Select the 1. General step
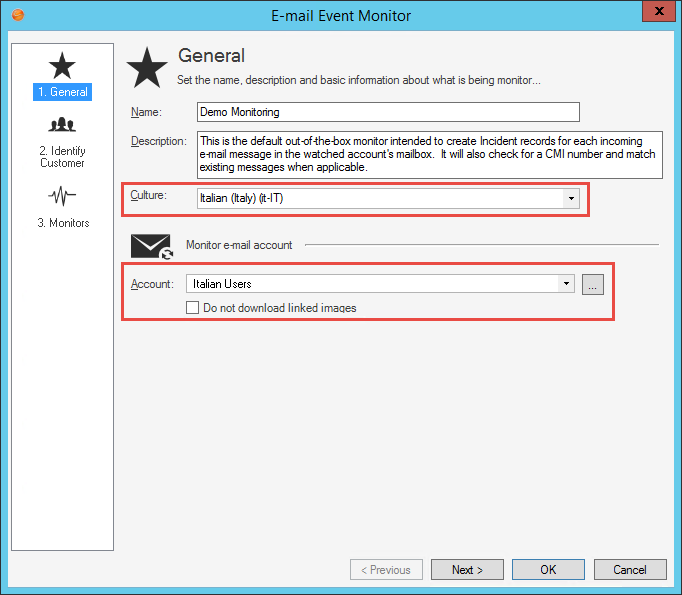 pyautogui.click(x=63, y=92)
